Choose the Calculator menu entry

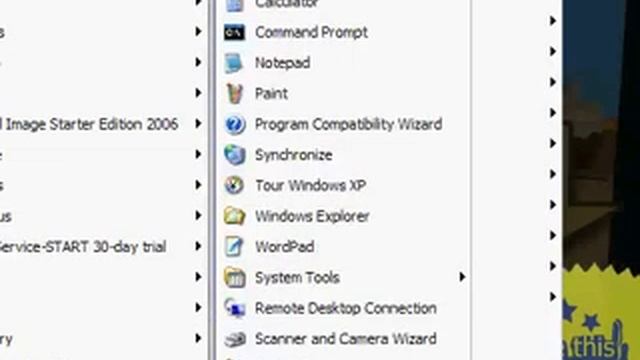(x=343, y=5)
